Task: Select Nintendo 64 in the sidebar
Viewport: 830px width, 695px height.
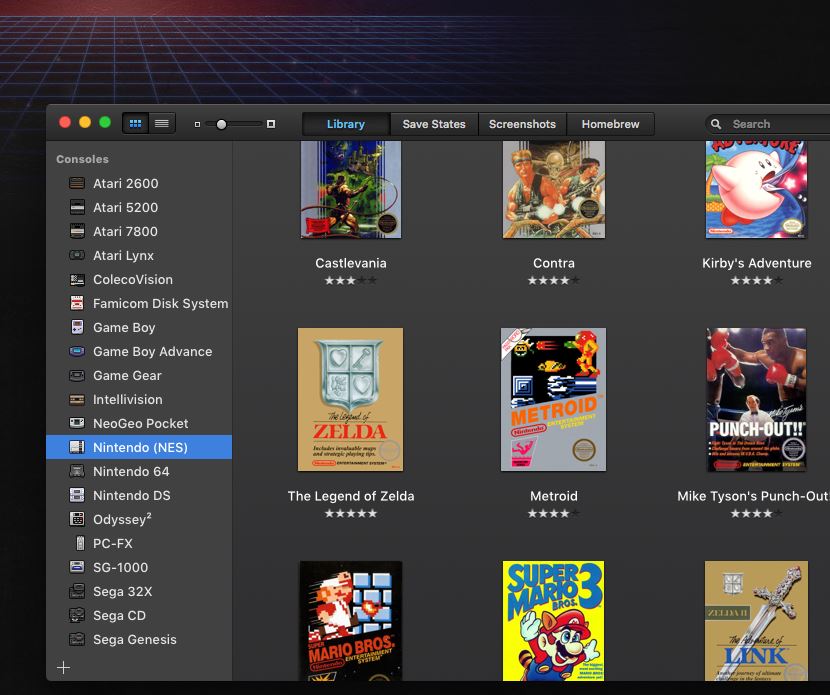Action: pyautogui.click(x=139, y=471)
